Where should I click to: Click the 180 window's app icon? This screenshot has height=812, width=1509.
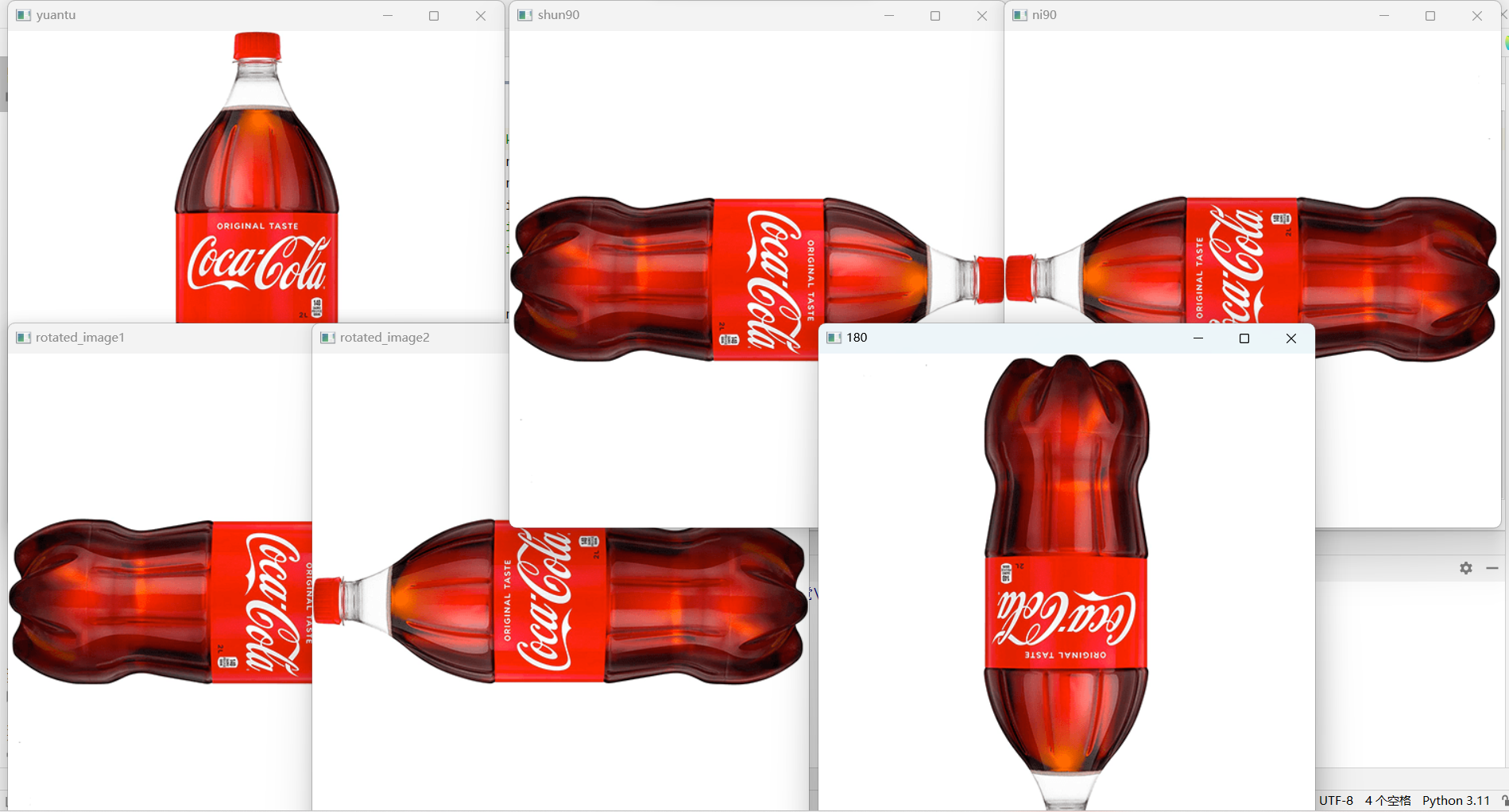click(834, 338)
